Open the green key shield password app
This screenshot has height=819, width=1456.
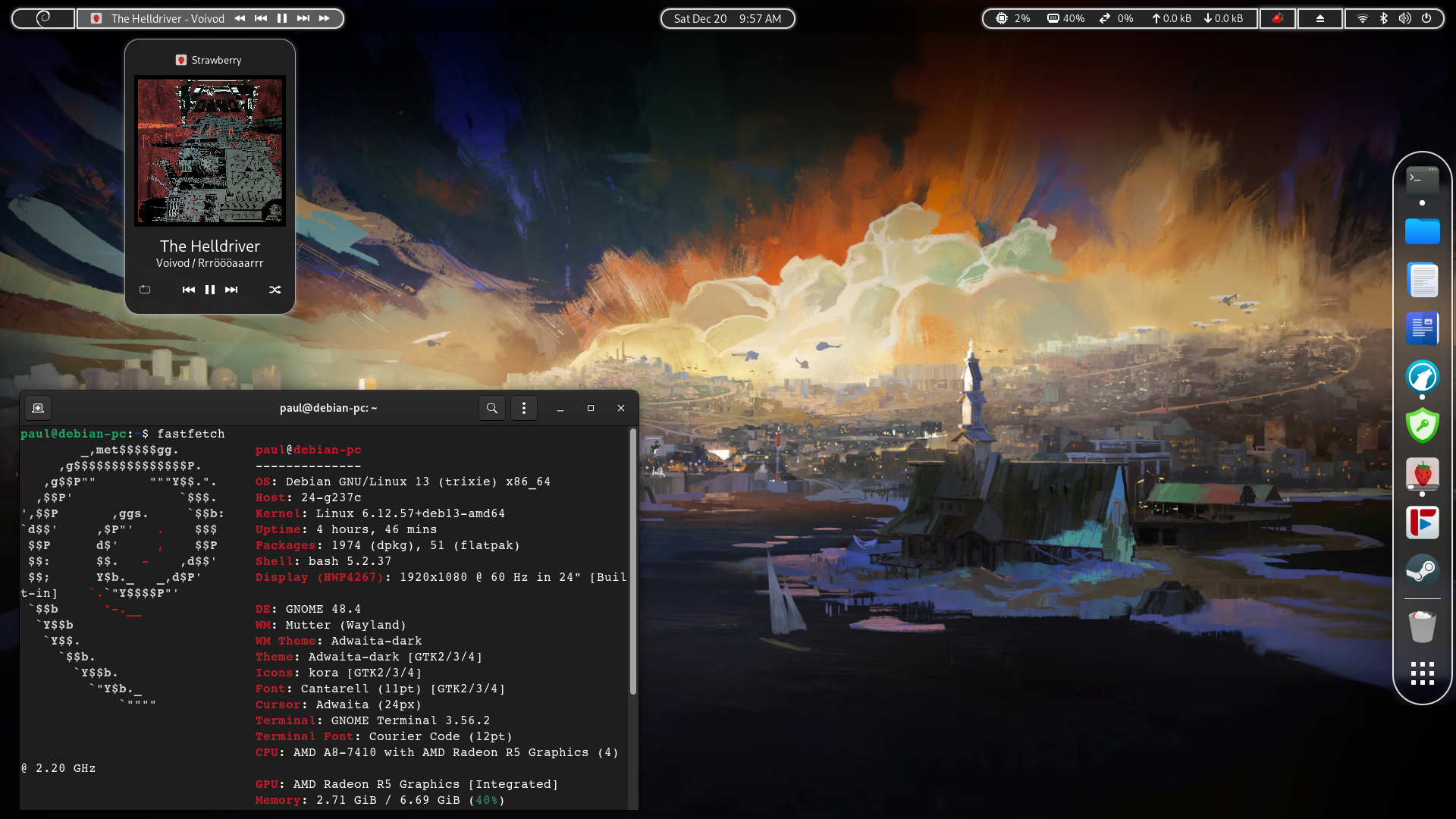tap(1422, 425)
